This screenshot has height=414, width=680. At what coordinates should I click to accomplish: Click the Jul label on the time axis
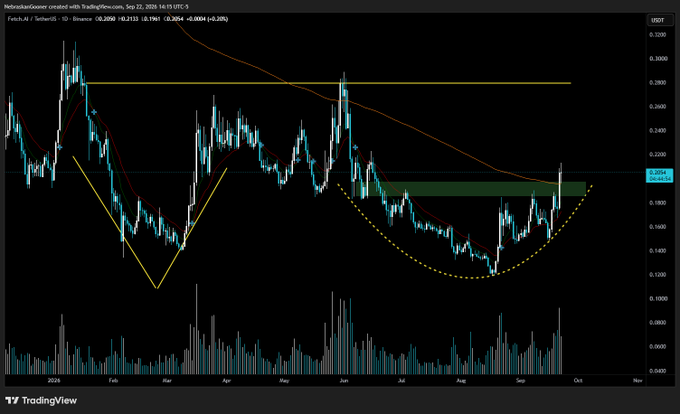coord(402,381)
